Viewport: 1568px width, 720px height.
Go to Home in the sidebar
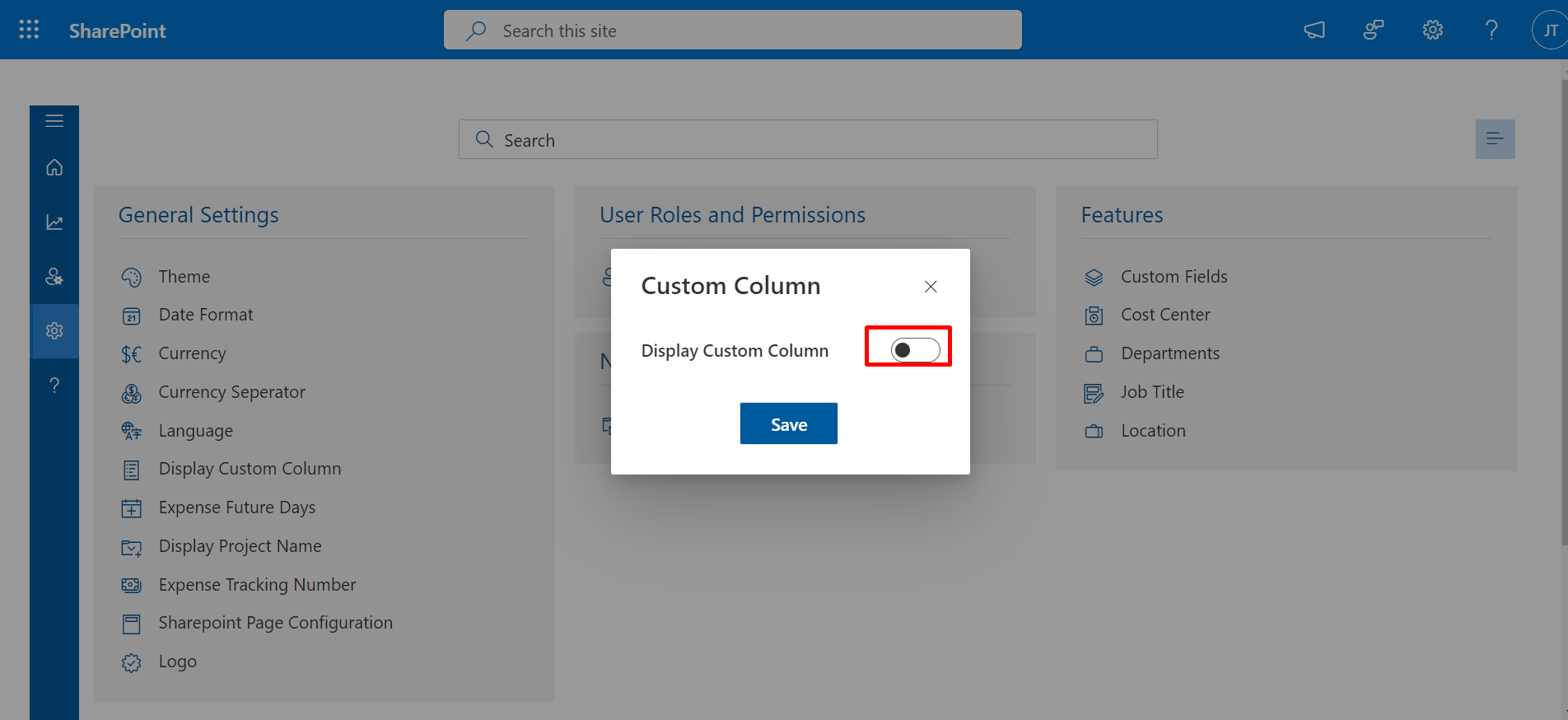54,167
